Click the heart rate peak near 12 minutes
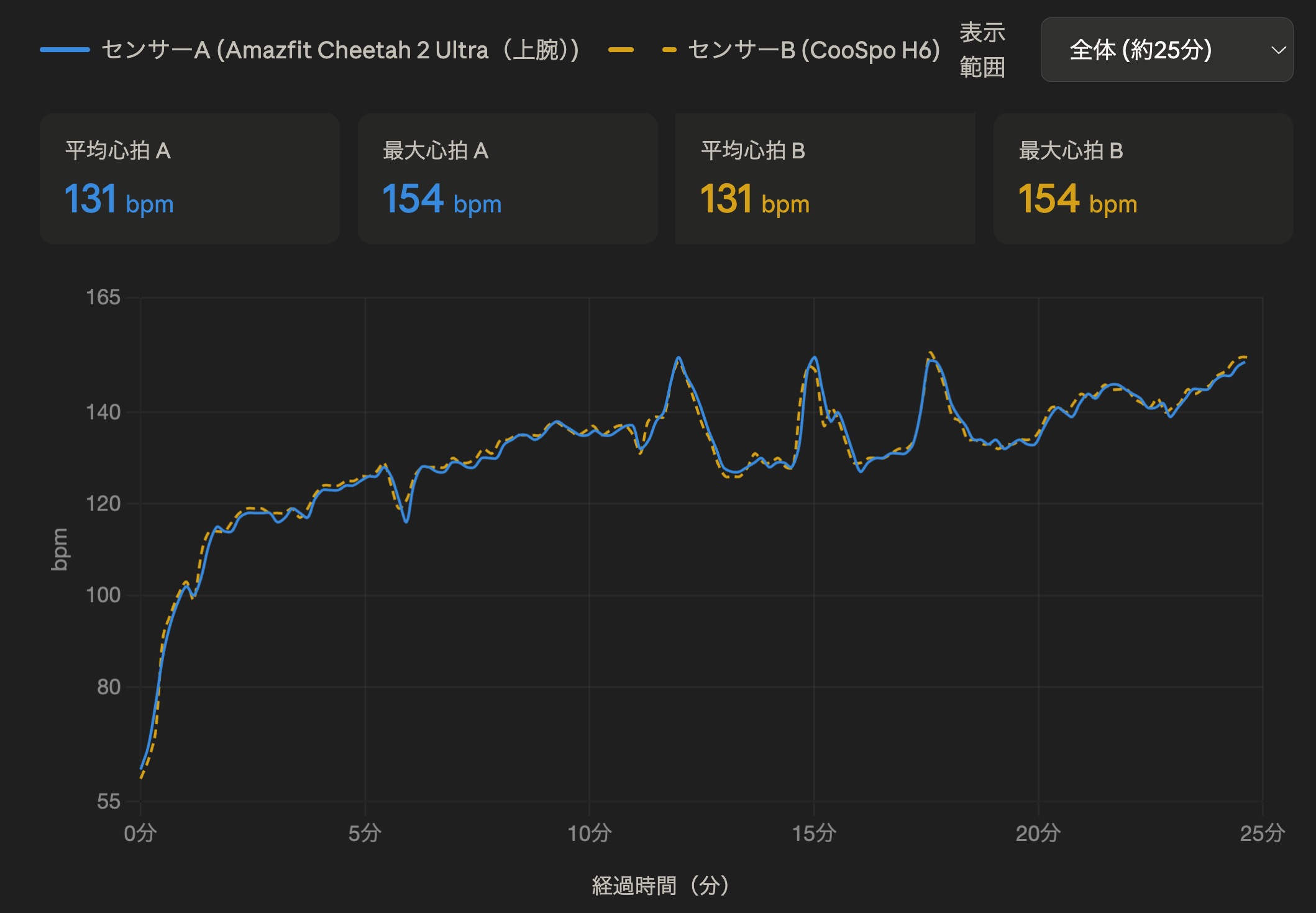 click(679, 358)
